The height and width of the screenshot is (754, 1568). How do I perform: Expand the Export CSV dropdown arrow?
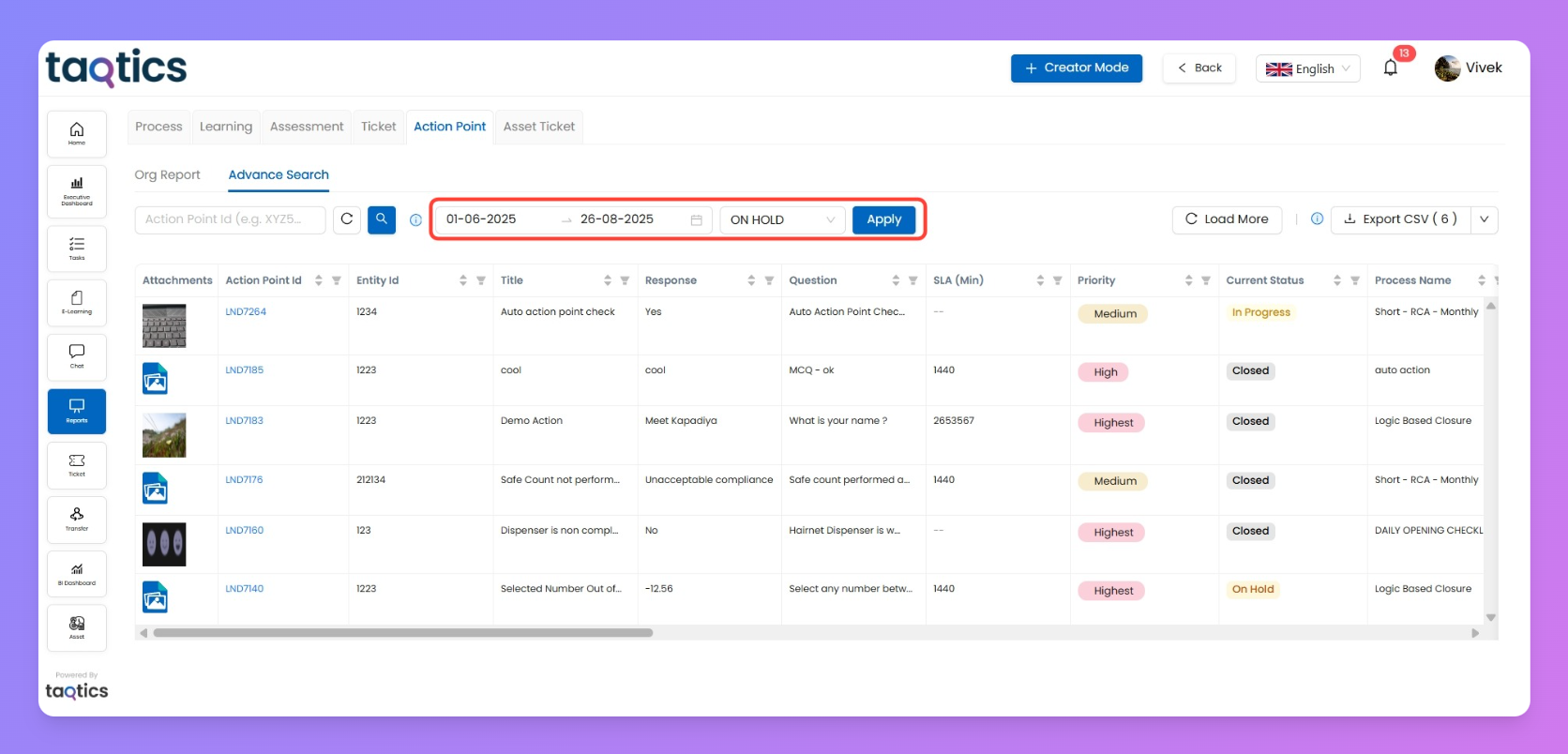coord(1484,219)
